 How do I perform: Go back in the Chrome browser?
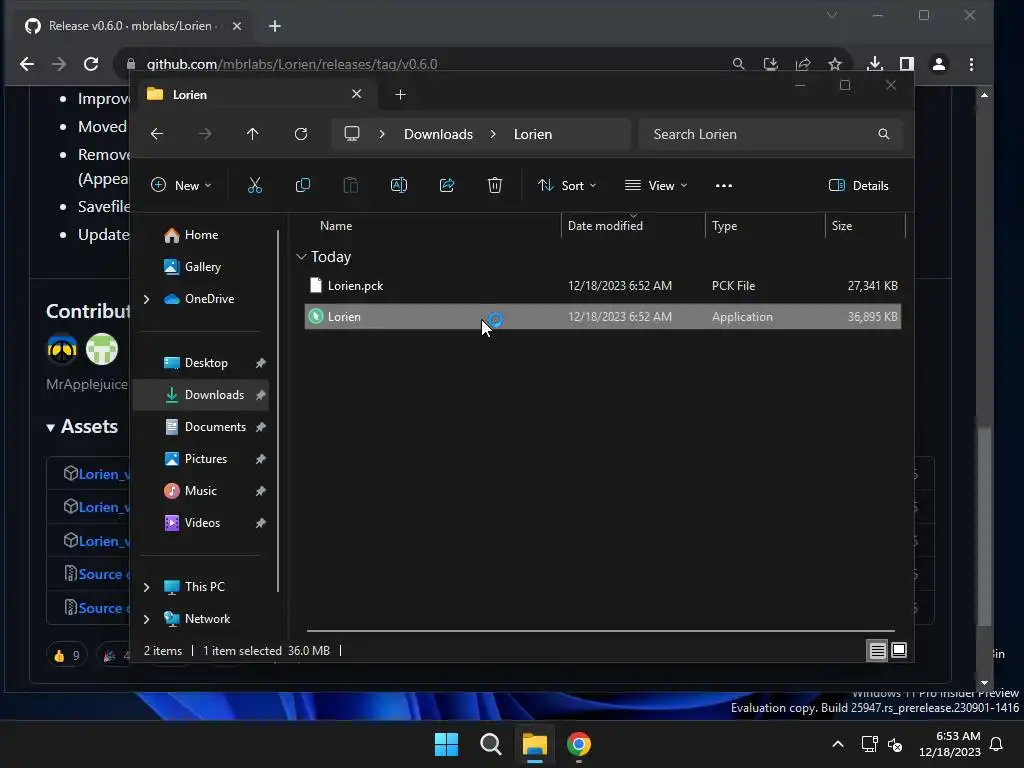pyautogui.click(x=27, y=64)
